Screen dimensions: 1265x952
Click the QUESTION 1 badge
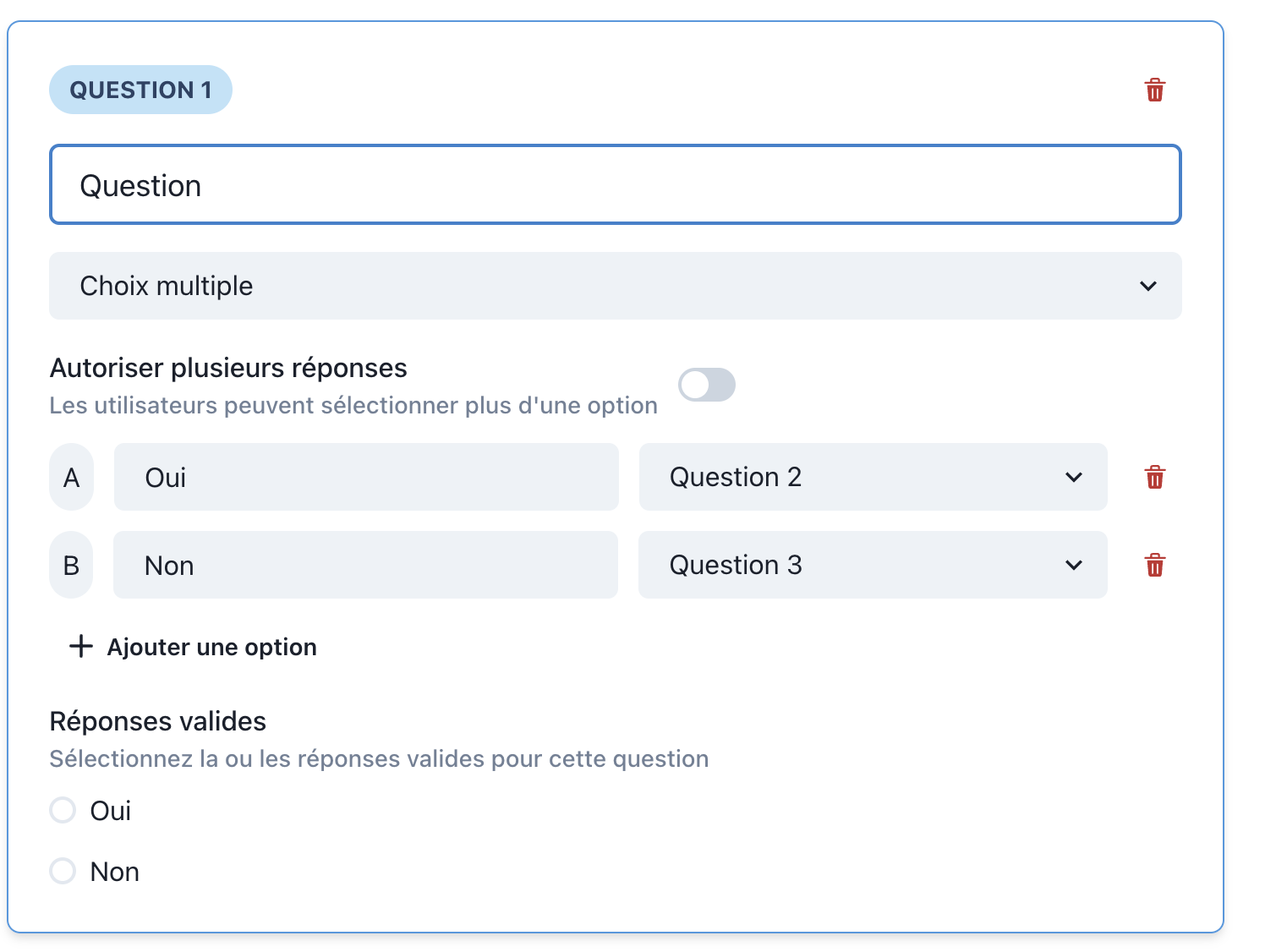point(140,90)
